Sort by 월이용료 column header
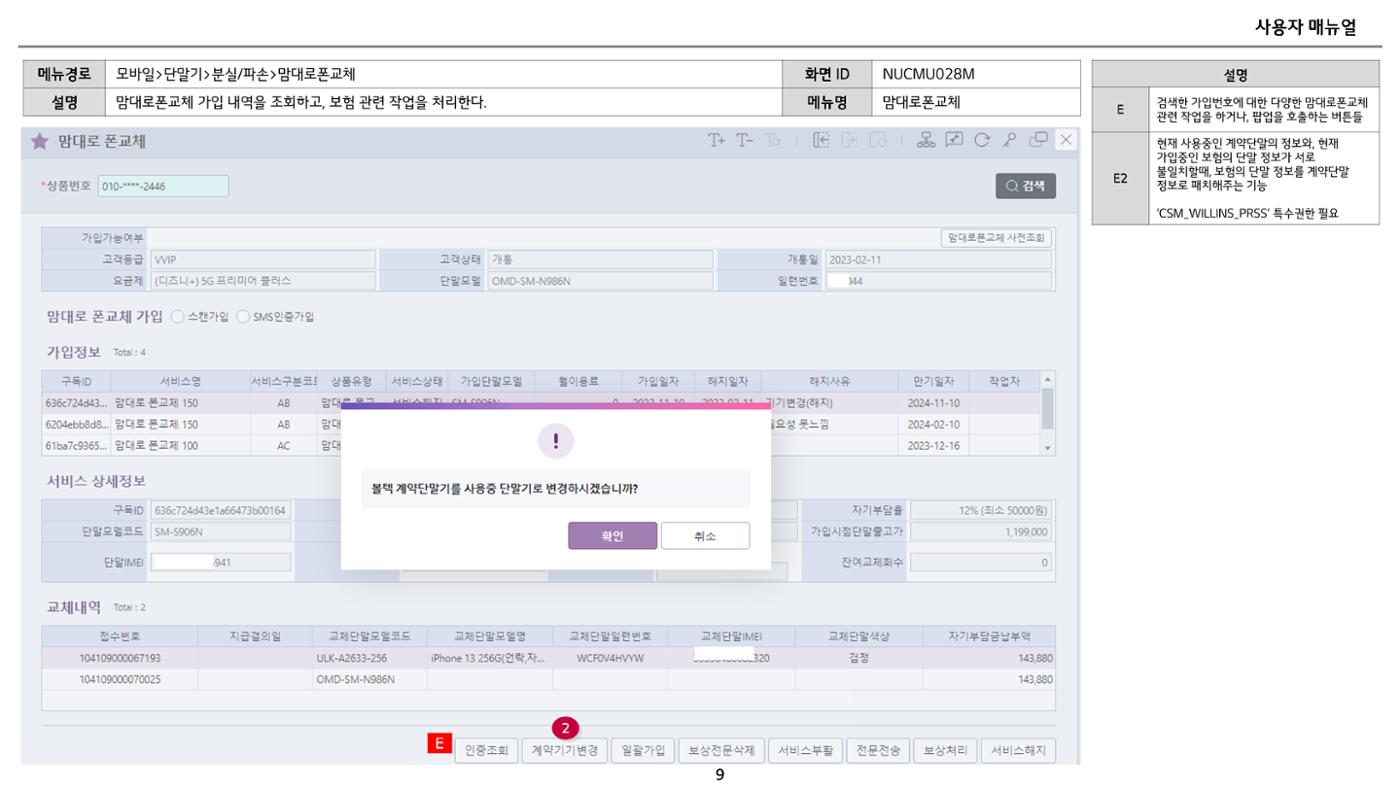This screenshot has height=788, width=1400. (580, 381)
